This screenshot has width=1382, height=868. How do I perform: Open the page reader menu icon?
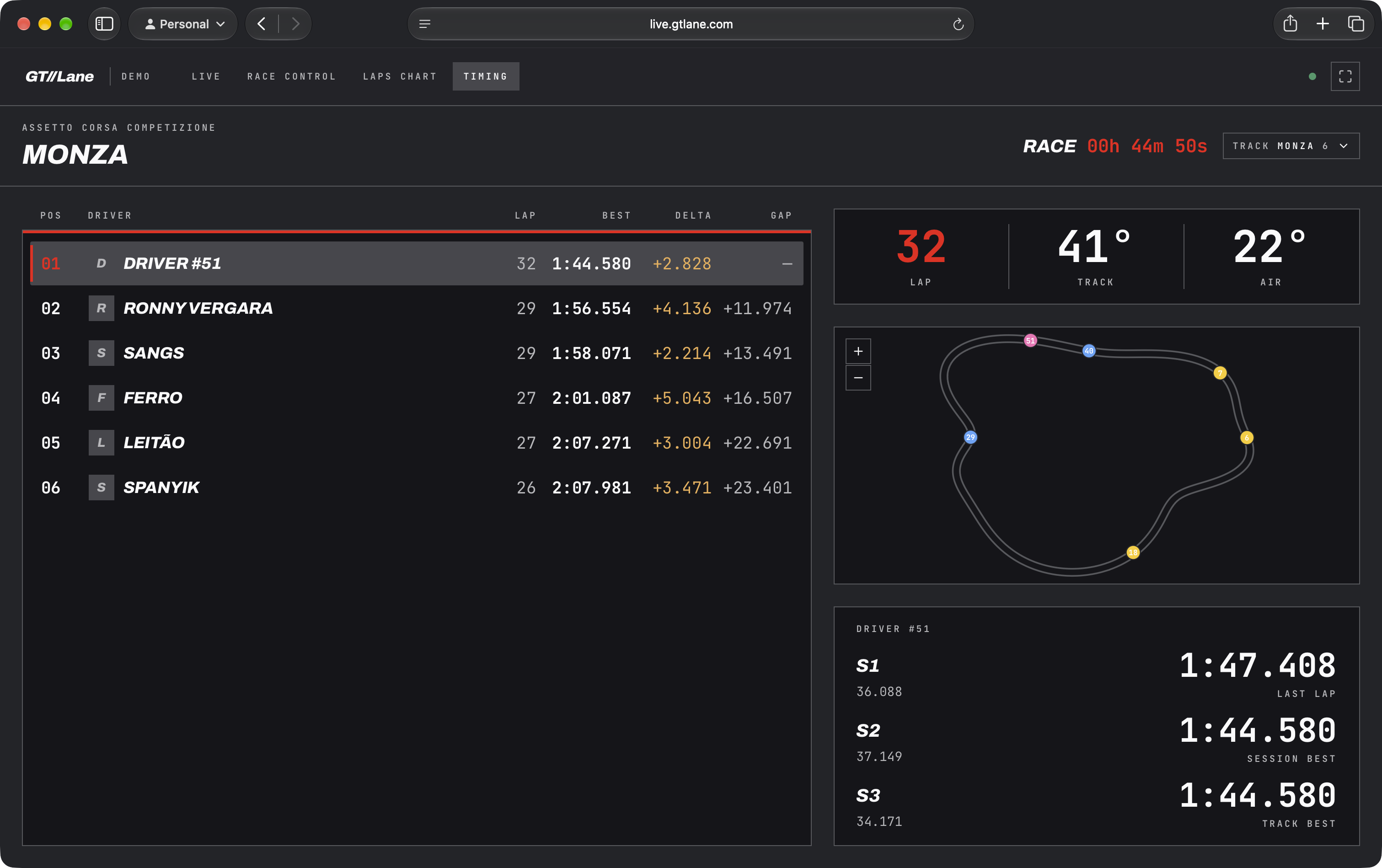click(425, 24)
